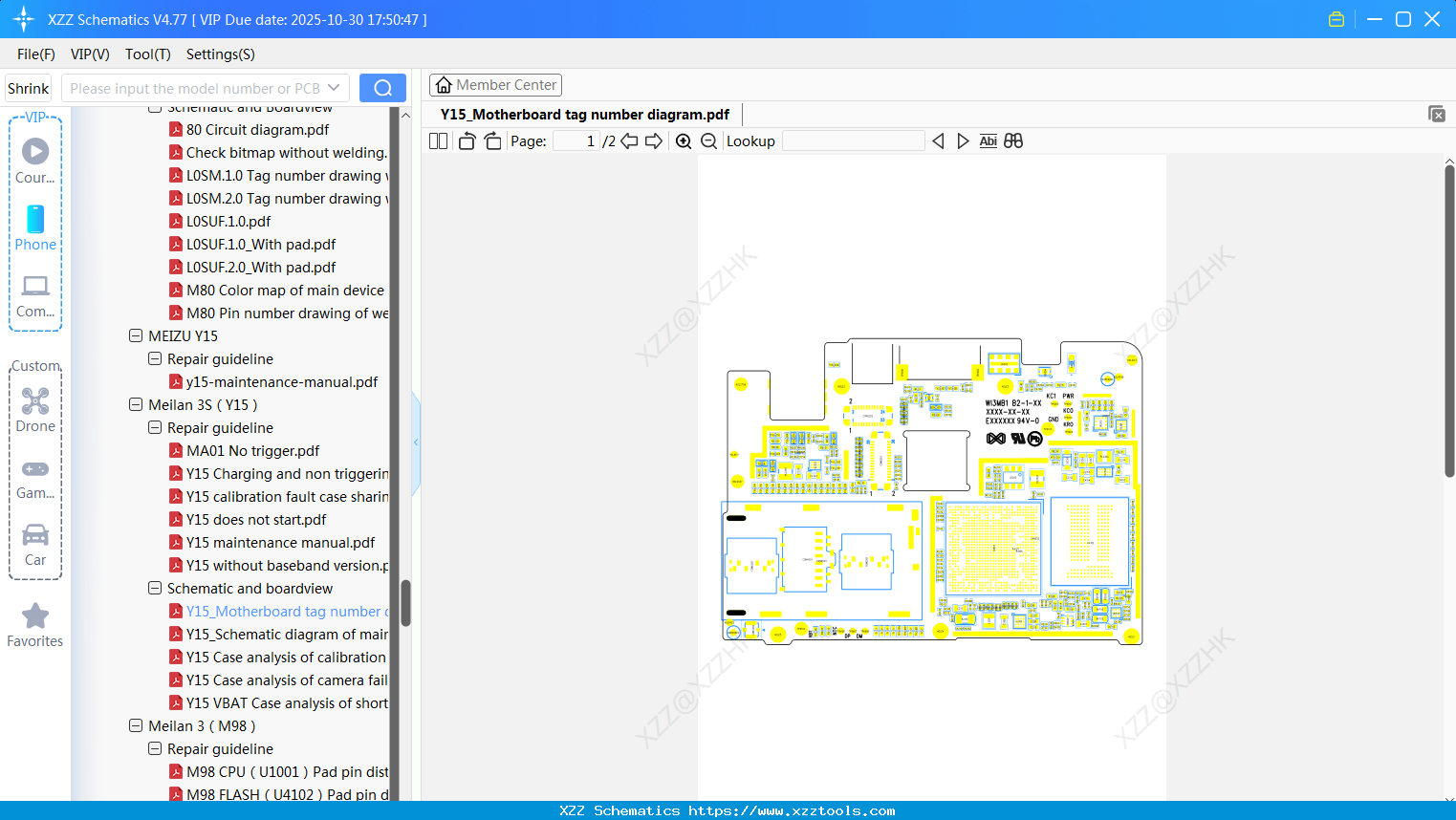Toggle the Abi text search mode
This screenshot has width=1456, height=820.
point(988,140)
